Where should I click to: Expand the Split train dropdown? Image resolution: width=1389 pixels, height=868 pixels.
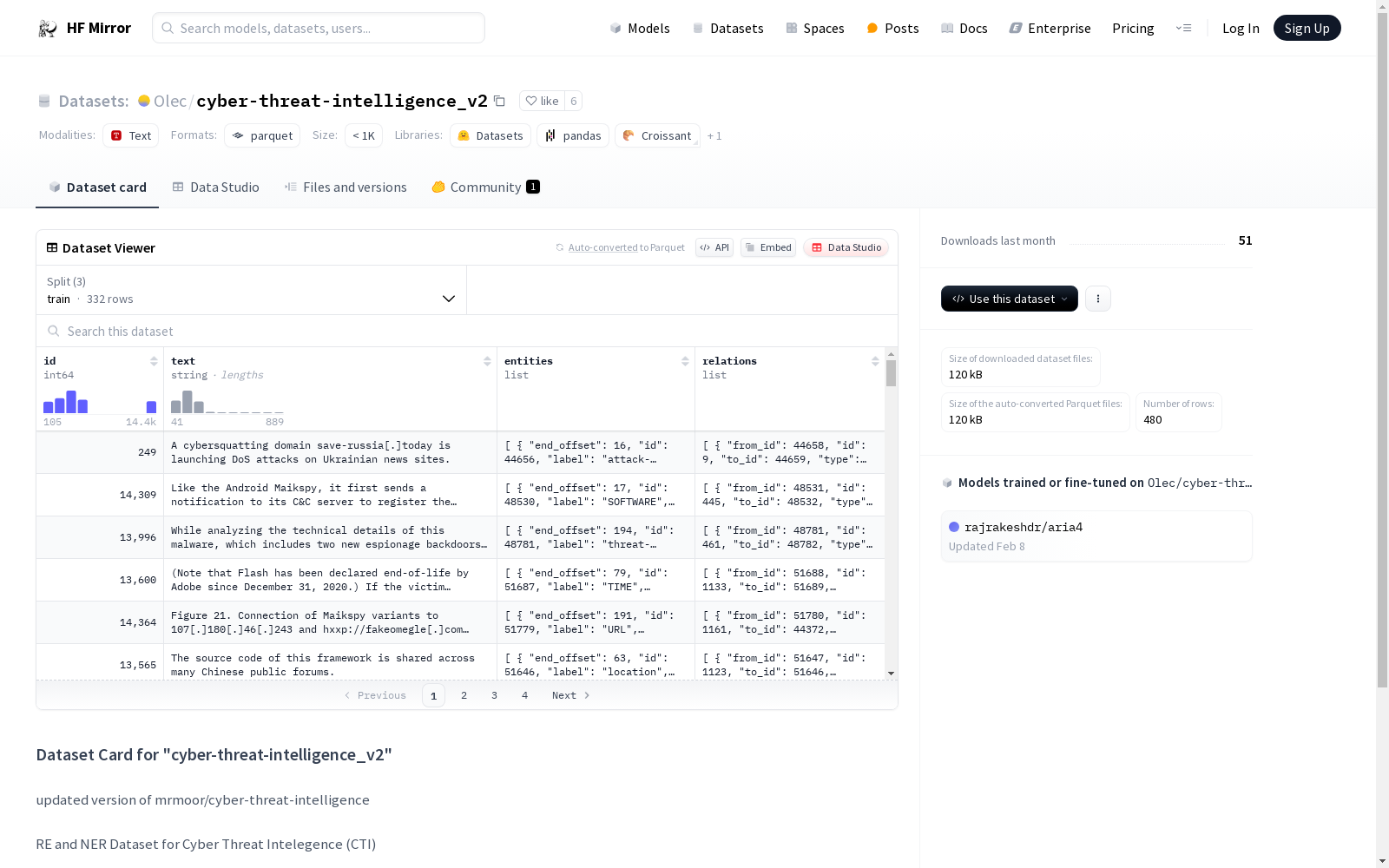coord(252,290)
